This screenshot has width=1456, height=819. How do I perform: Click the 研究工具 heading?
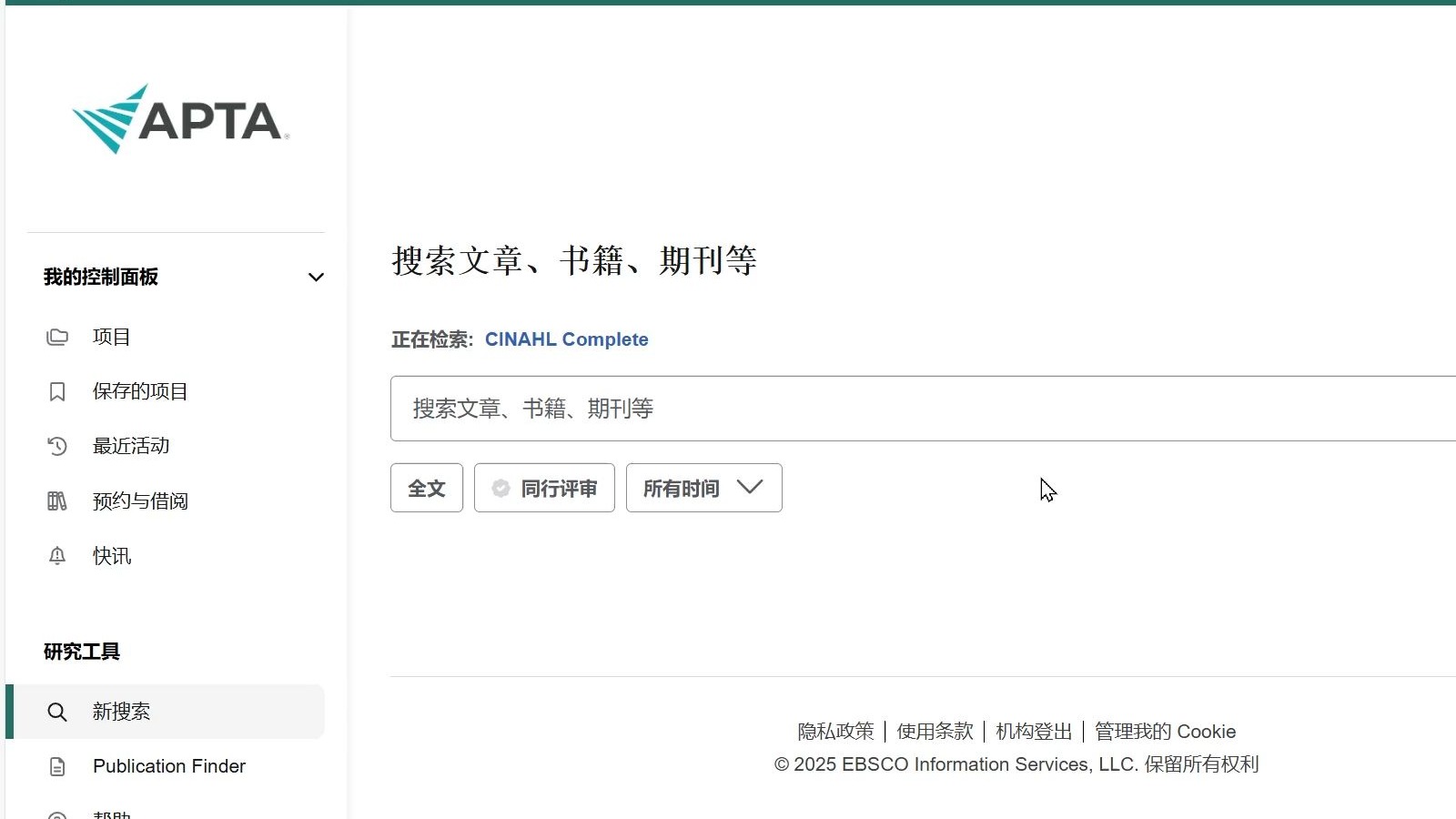[x=82, y=652]
